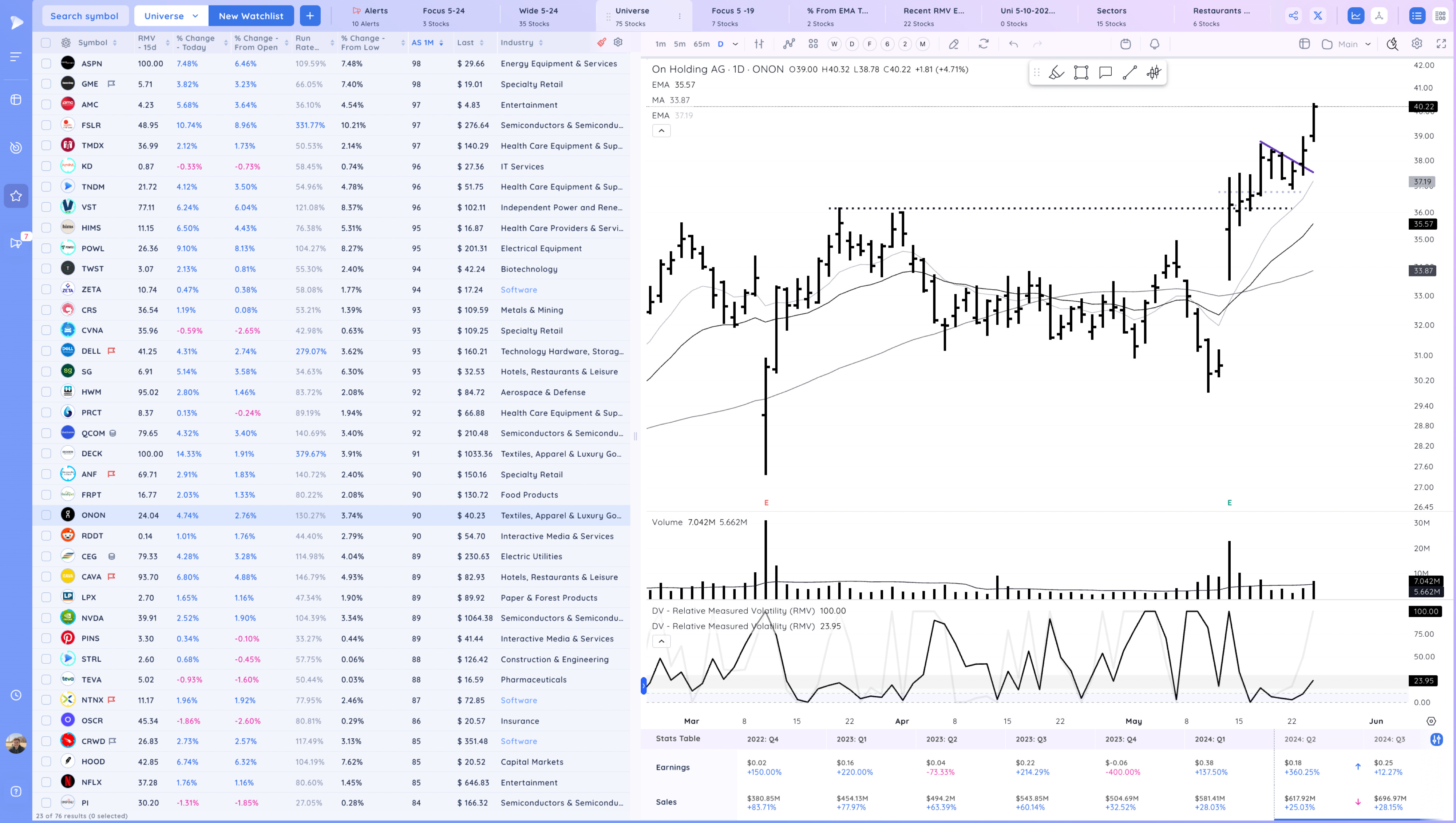
Task: Open the history clock in the sidebar
Action: 16,695
